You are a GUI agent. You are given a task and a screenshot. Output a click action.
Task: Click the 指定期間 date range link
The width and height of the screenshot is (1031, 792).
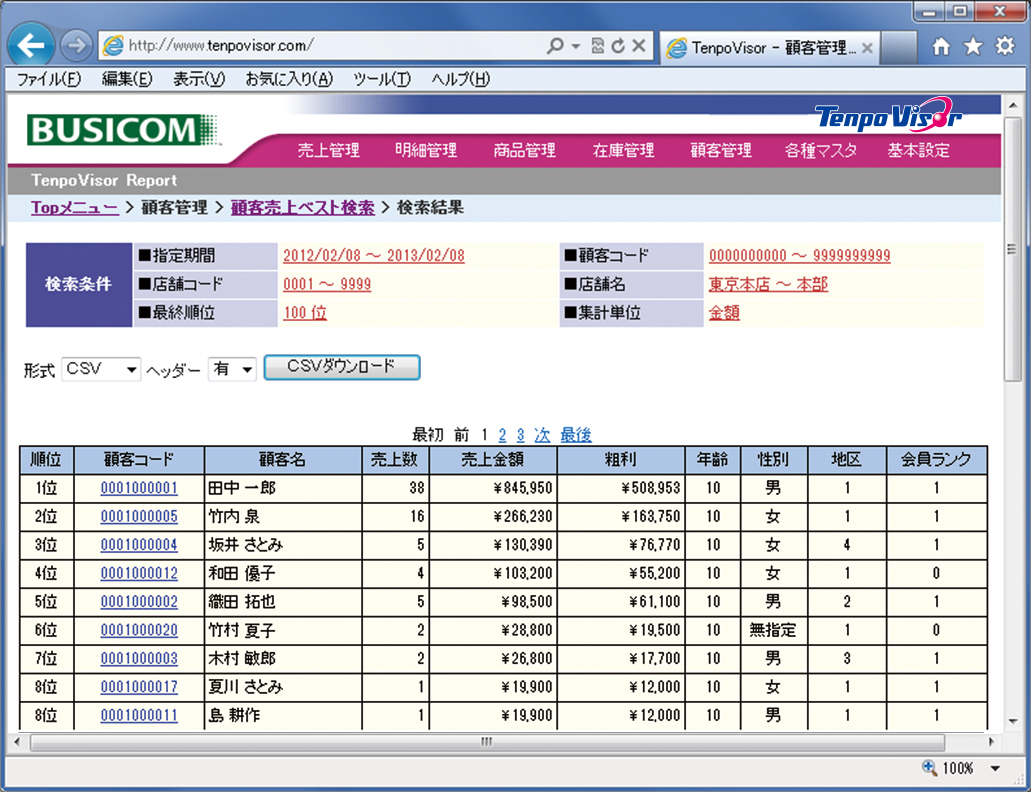(x=373, y=256)
